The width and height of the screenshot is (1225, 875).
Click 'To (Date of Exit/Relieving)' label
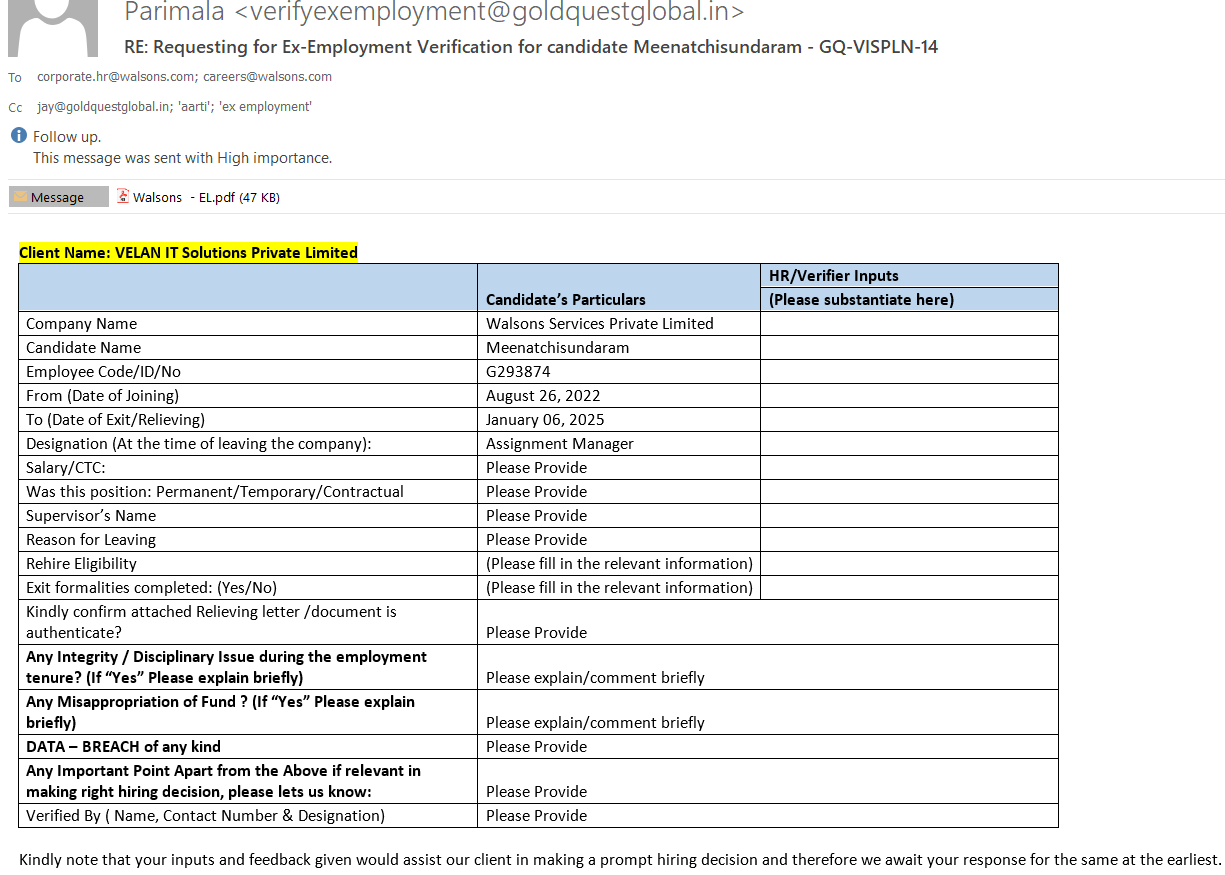116,419
